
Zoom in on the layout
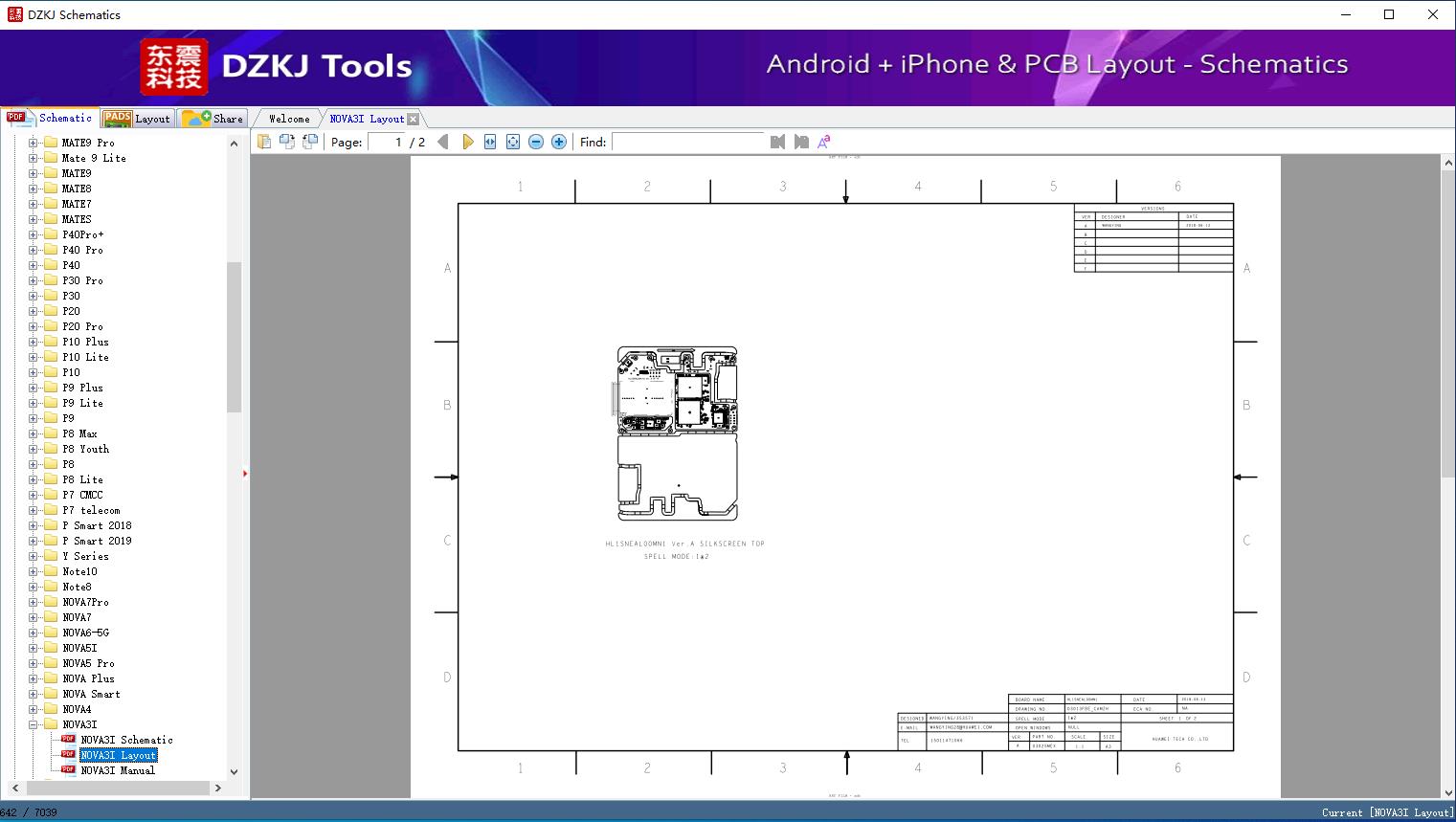pyautogui.click(x=559, y=142)
